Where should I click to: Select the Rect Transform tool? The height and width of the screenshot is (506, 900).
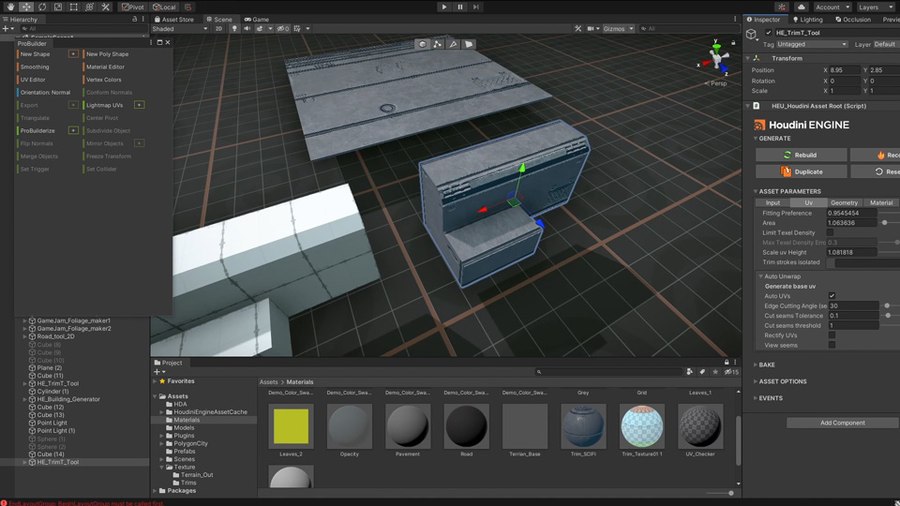[73, 7]
